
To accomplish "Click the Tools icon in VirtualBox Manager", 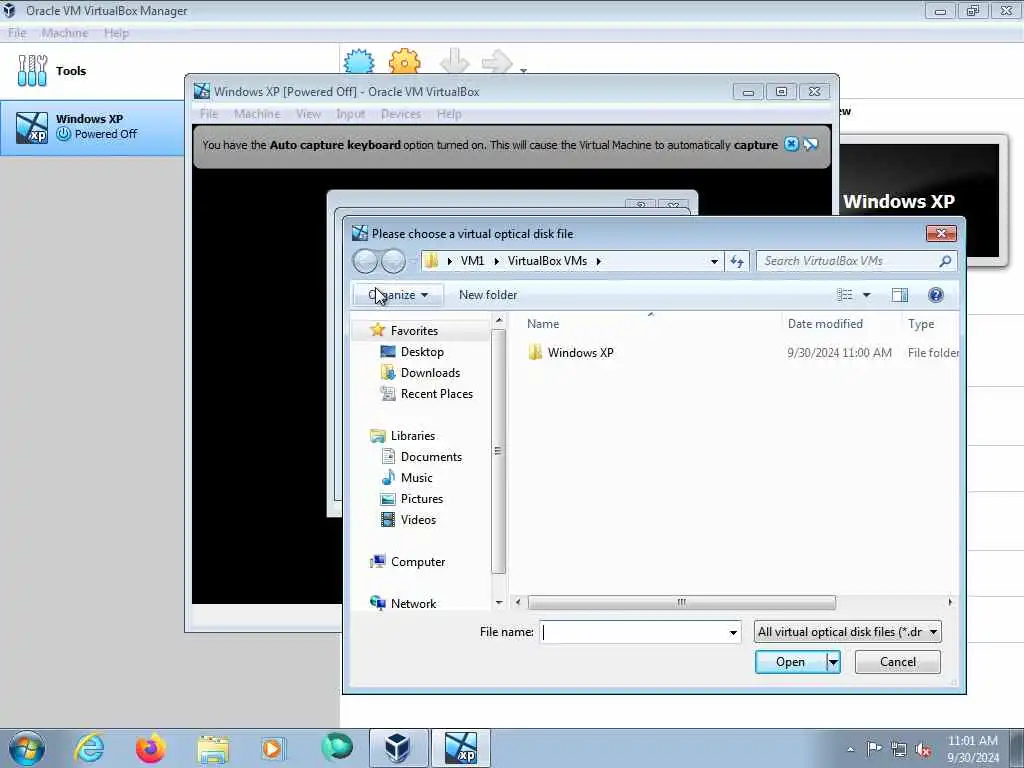I will [32, 71].
